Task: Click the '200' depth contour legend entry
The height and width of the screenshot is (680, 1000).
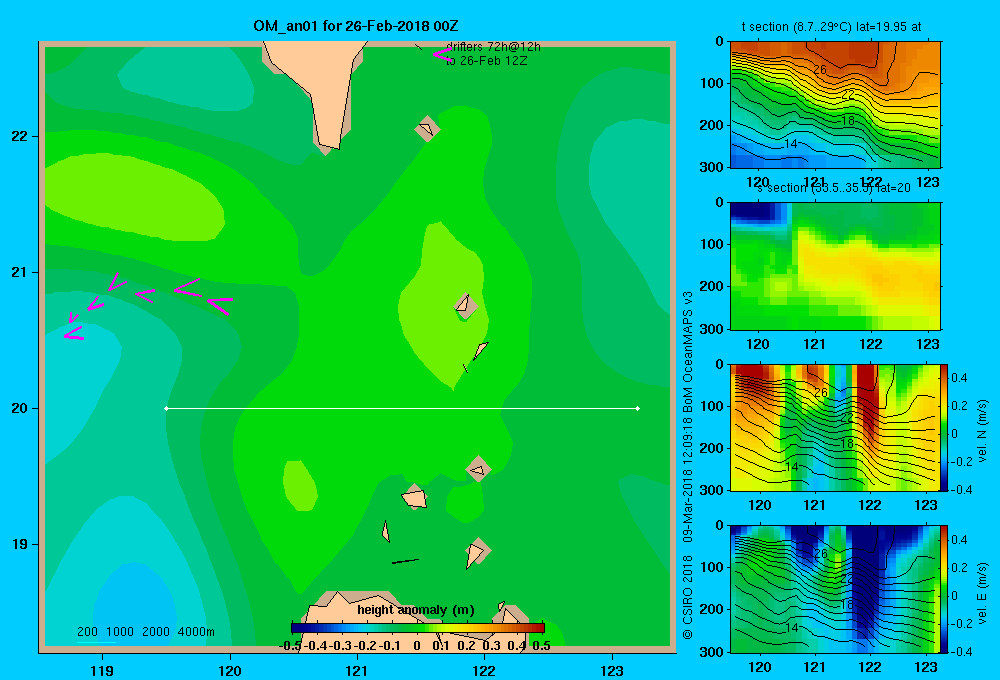Action: coord(87,632)
